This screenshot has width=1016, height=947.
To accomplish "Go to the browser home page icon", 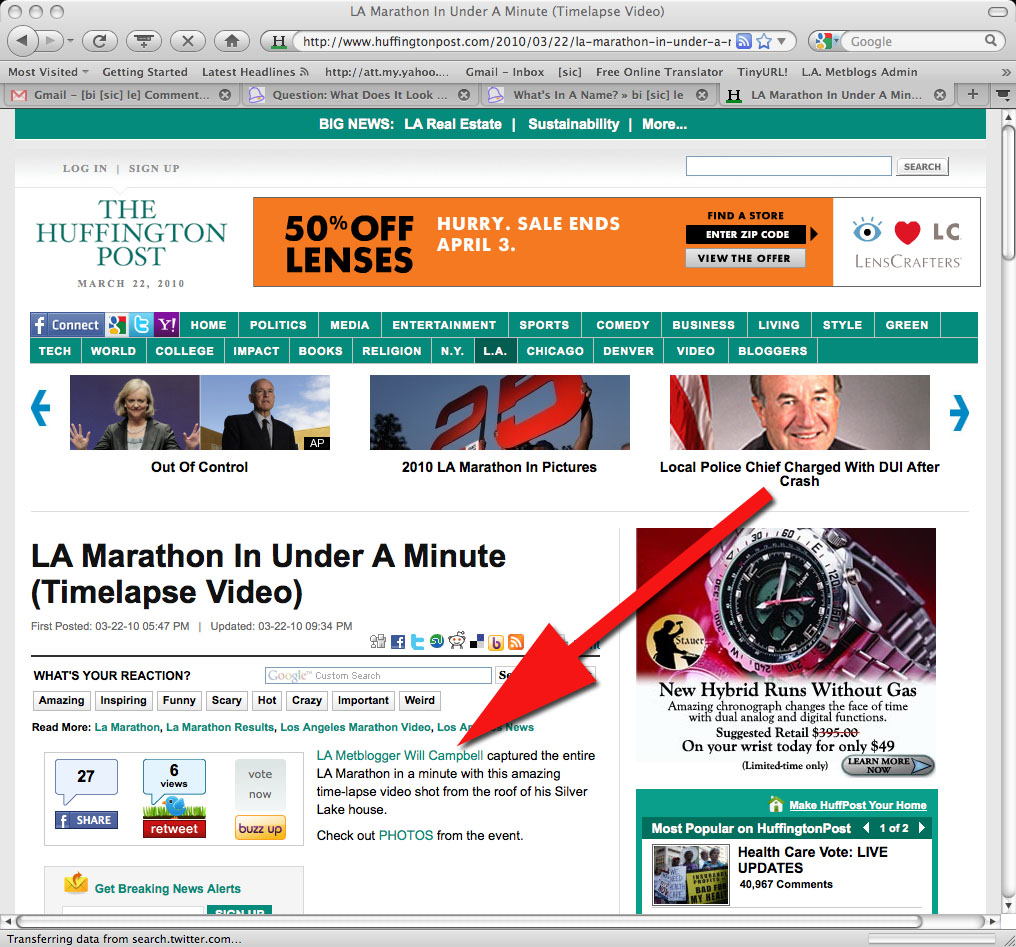I will 231,41.
